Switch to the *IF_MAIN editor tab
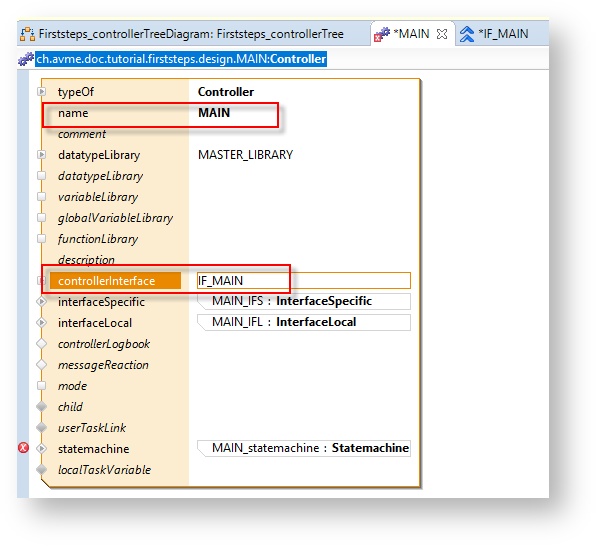The image size is (597, 546). pyautogui.click(x=494, y=34)
